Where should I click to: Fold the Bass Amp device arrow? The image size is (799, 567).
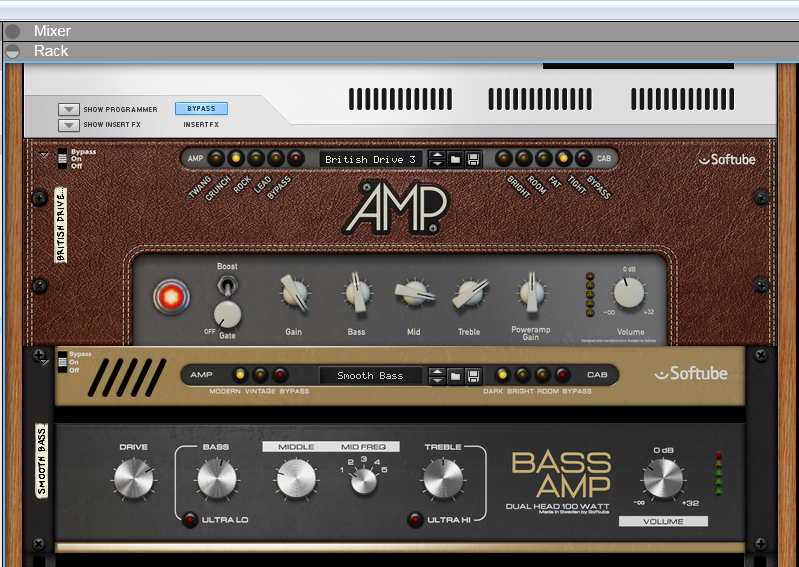(x=44, y=362)
